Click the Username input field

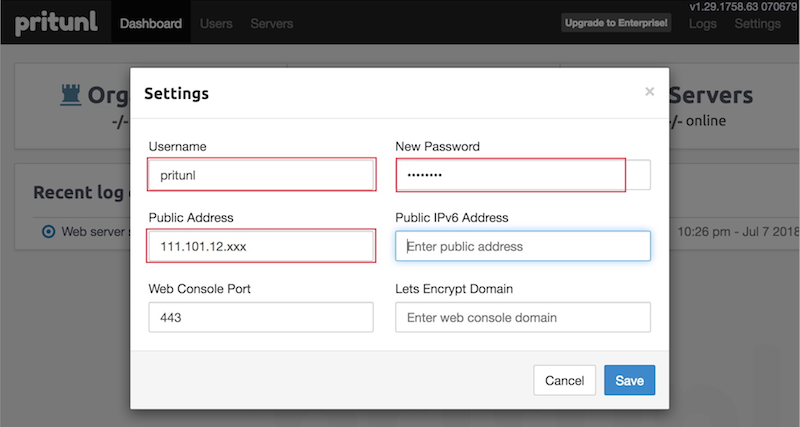pyautogui.click(x=261, y=175)
